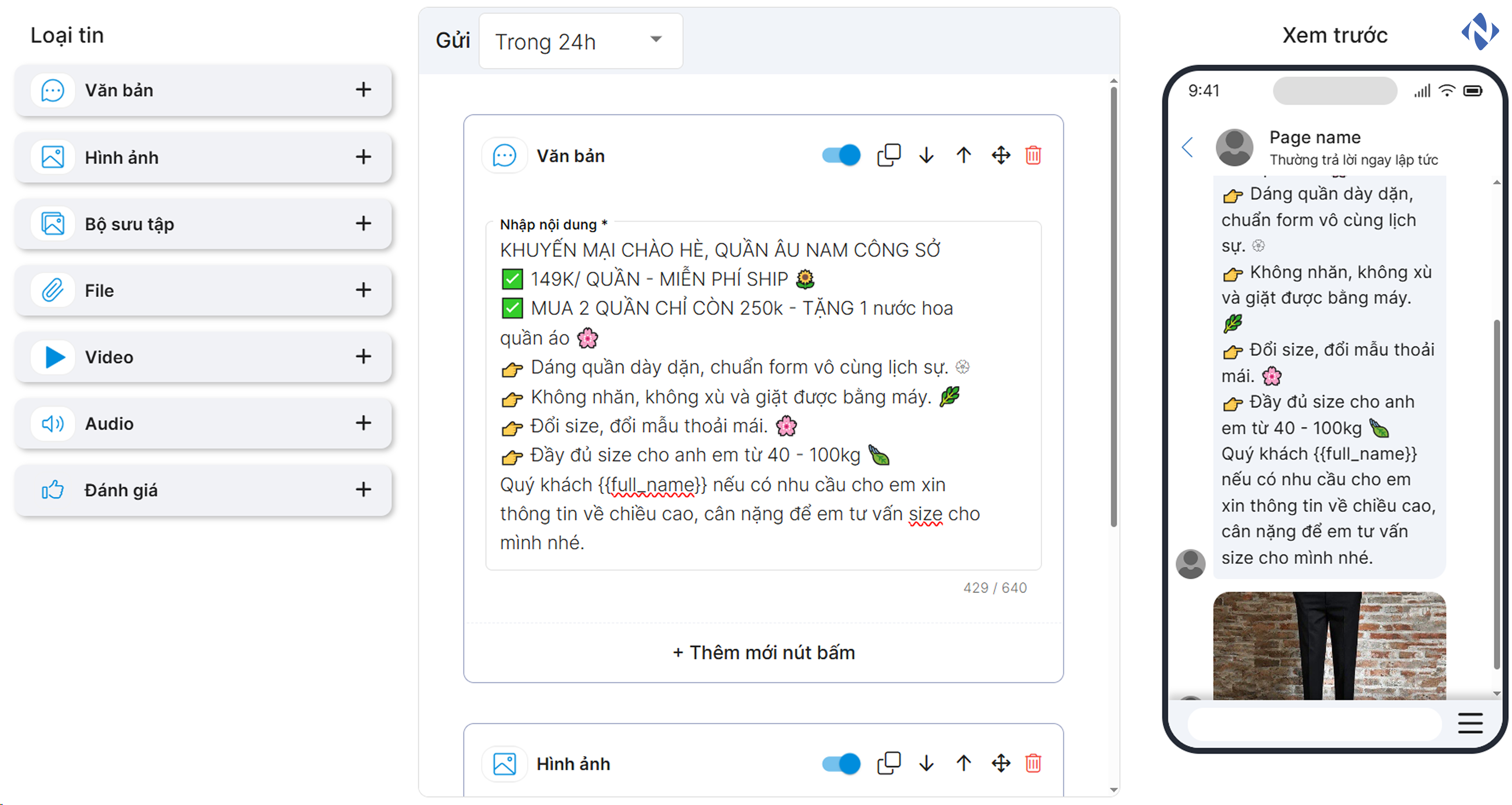Click the trouser product image in preview
The width and height of the screenshot is (1512, 805).
click(1329, 646)
